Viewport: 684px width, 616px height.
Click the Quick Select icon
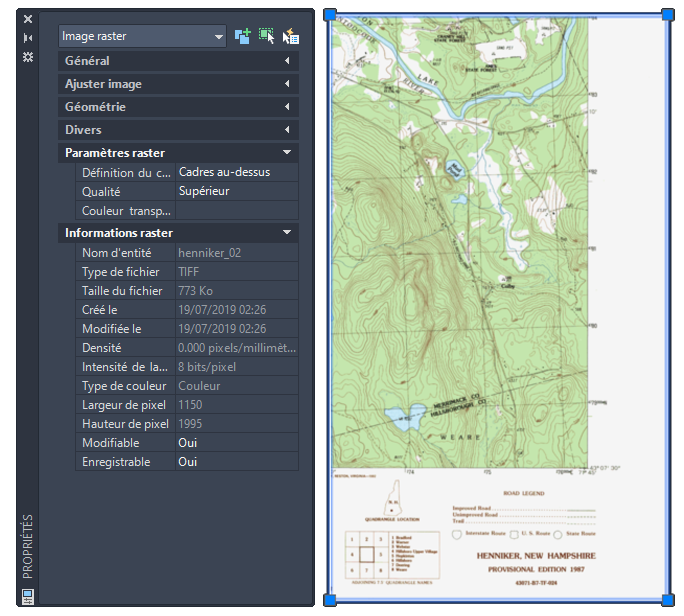(291, 36)
